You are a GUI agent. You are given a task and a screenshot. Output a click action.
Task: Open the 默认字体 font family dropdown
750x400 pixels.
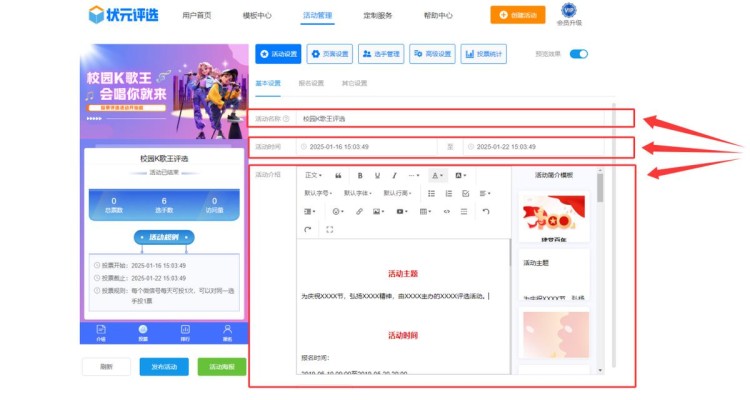[357, 193]
